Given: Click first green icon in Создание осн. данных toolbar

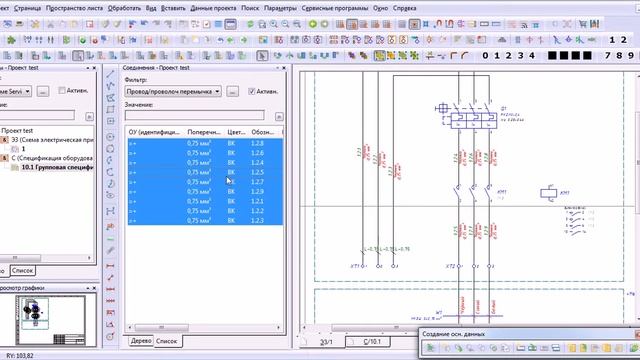Looking at the screenshot, I should pos(430,348).
